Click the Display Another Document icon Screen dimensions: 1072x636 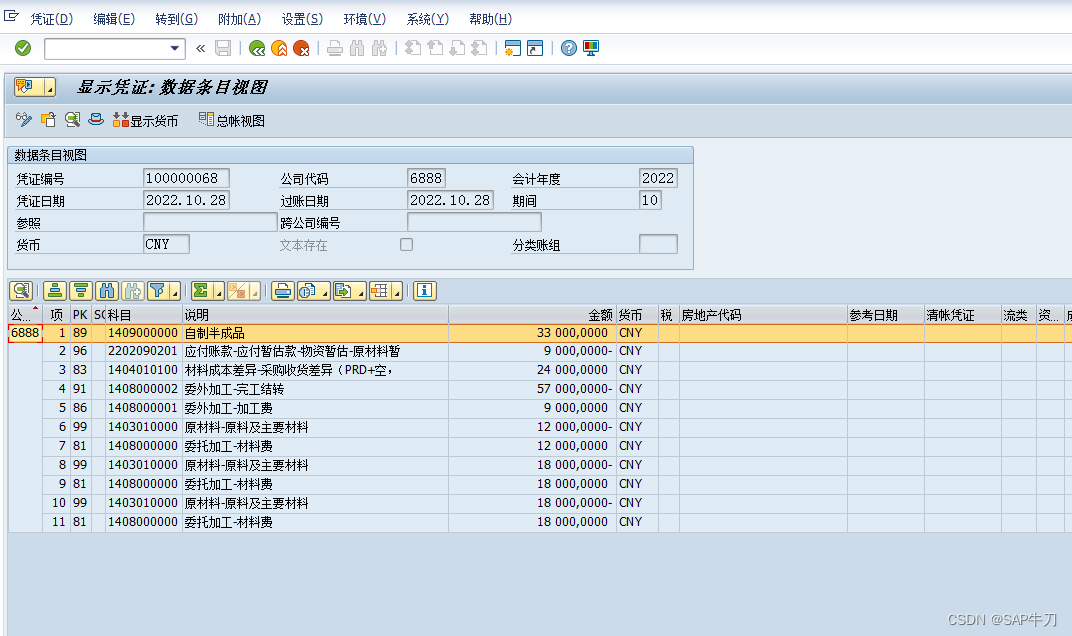click(x=48, y=120)
